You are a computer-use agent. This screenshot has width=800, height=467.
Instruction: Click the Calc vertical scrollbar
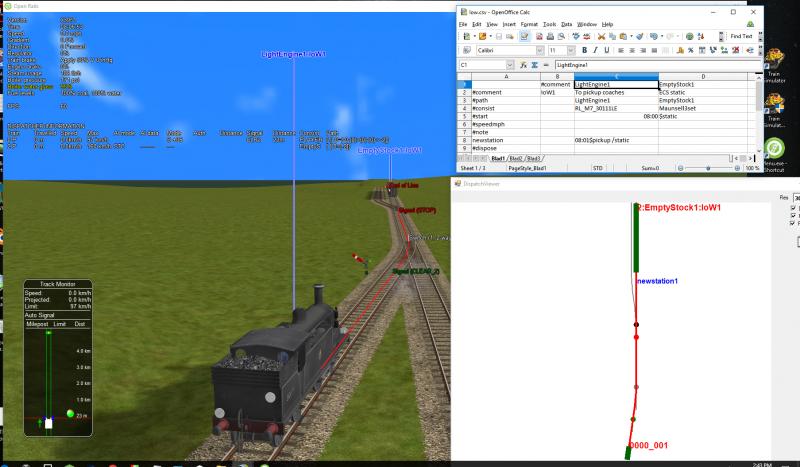click(759, 115)
